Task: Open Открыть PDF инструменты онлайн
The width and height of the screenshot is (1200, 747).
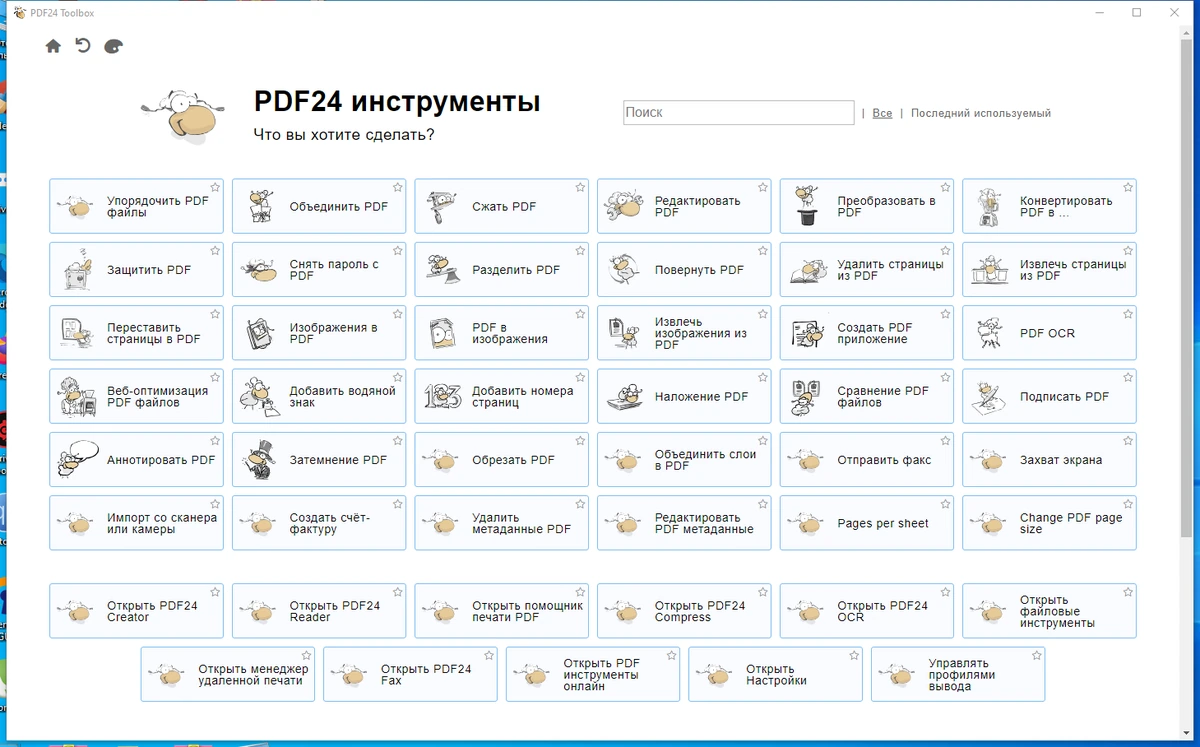Action: 593,675
